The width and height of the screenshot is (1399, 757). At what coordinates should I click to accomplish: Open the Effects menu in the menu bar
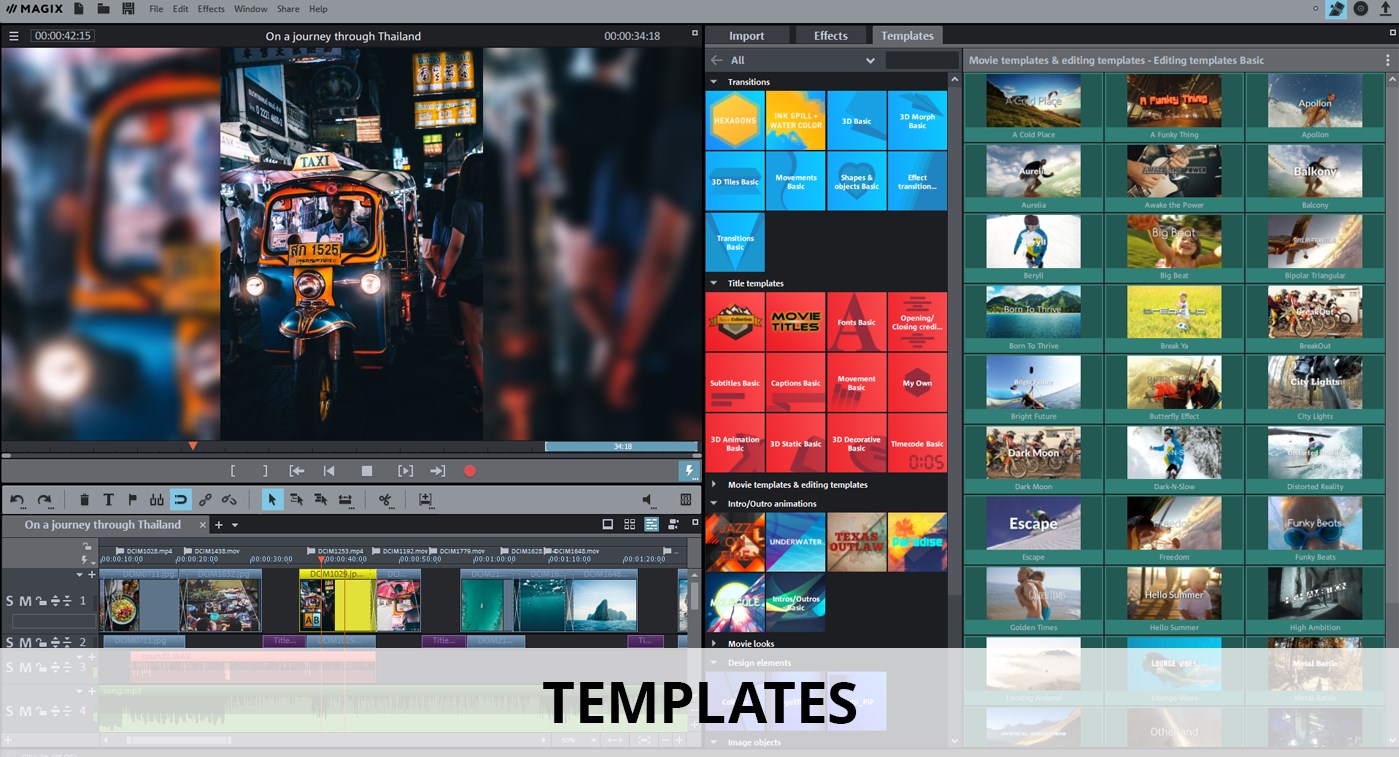click(x=211, y=9)
